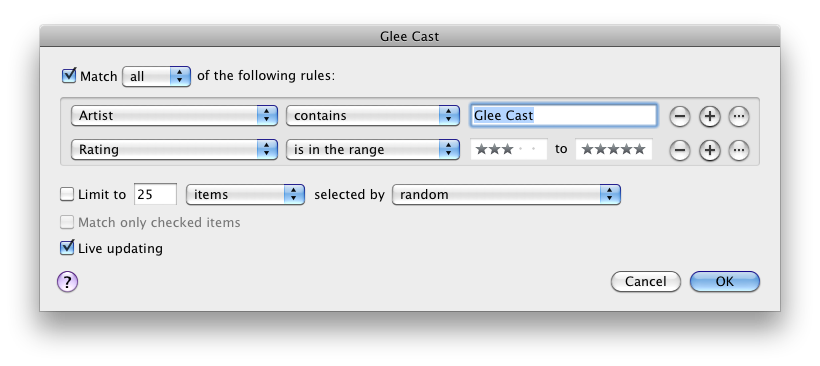This screenshot has width=820, height=366.
Task: Add a rule after the Rating row
Action: tap(709, 151)
